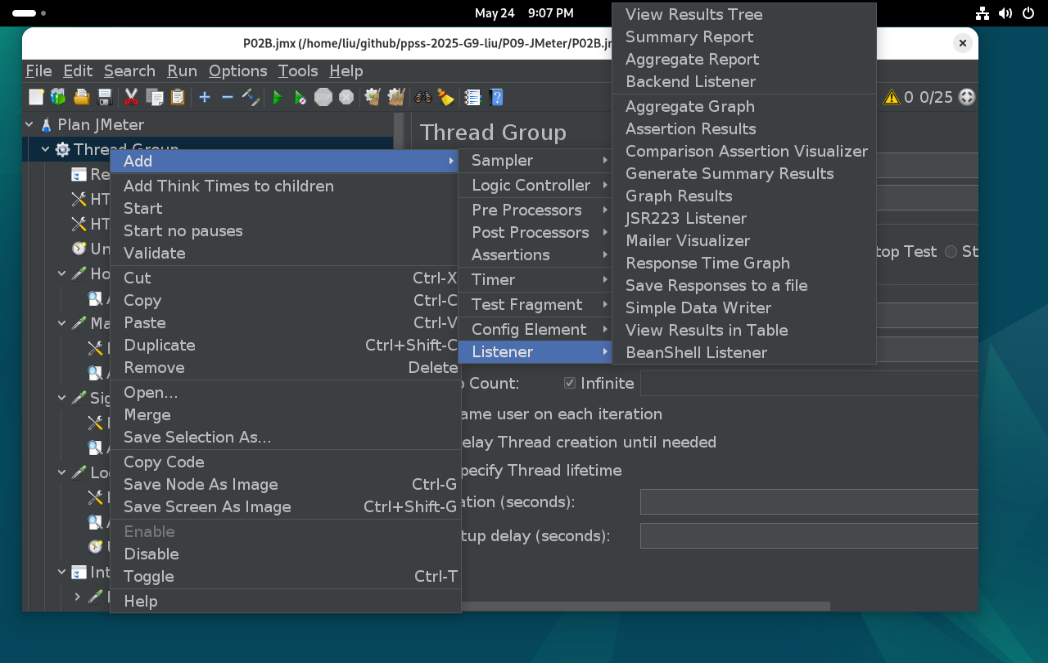Toggle the Infinite loop count checkbox
Screen dimensions: 1048x663
(569, 383)
